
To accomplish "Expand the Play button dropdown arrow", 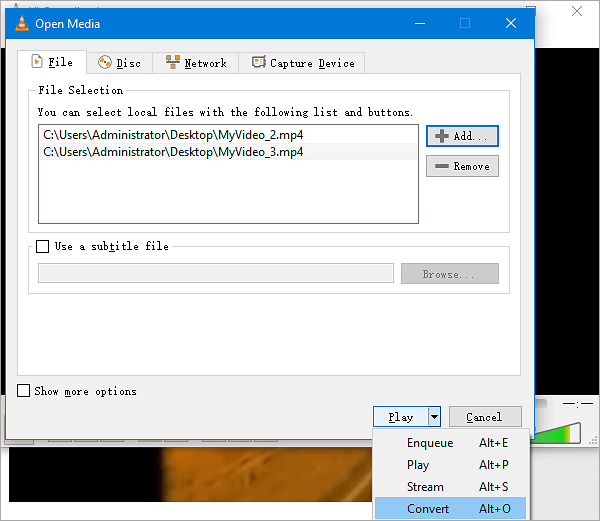I will (434, 417).
